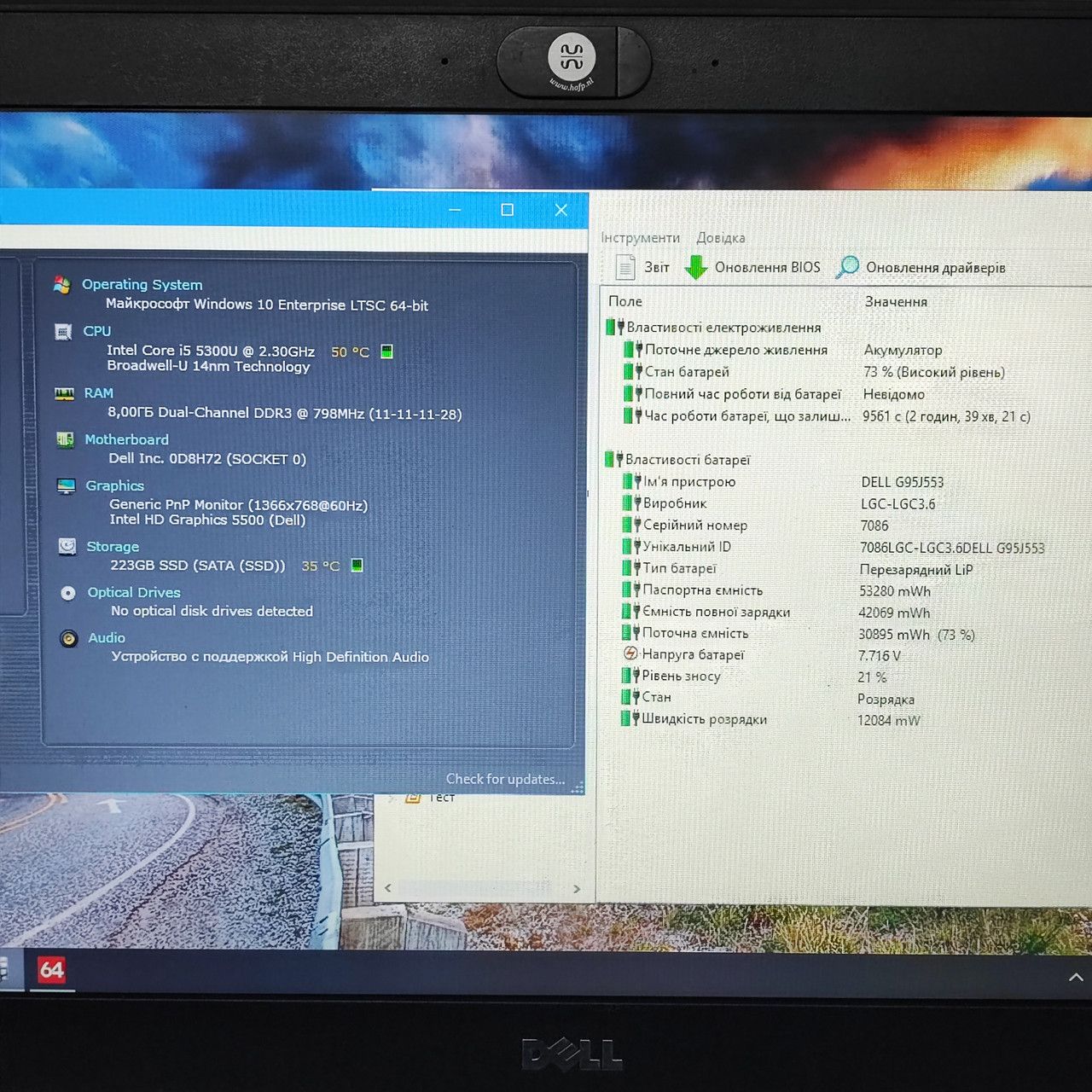Click the Звіт report icon
Screen dimensions: 1092x1092
click(x=625, y=267)
